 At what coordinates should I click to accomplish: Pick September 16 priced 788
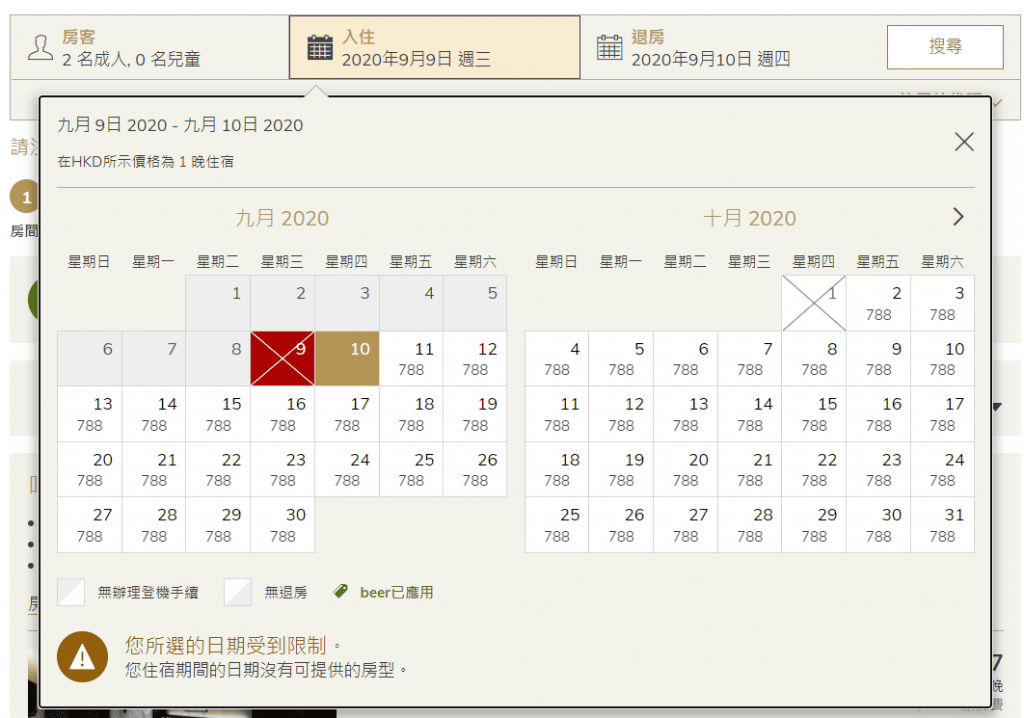282,414
